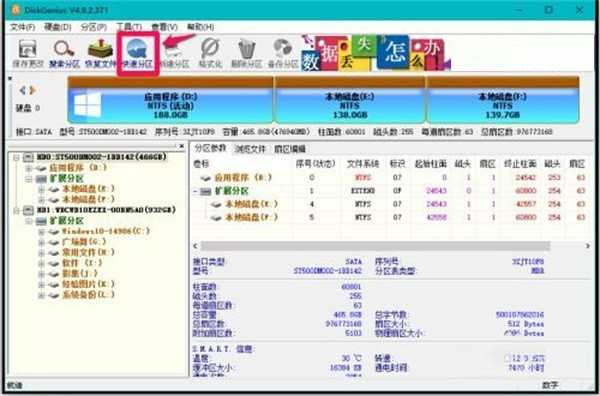Select local disk (E:) in left tree
Viewport: 600px width, 396px height.
click(x=88, y=189)
